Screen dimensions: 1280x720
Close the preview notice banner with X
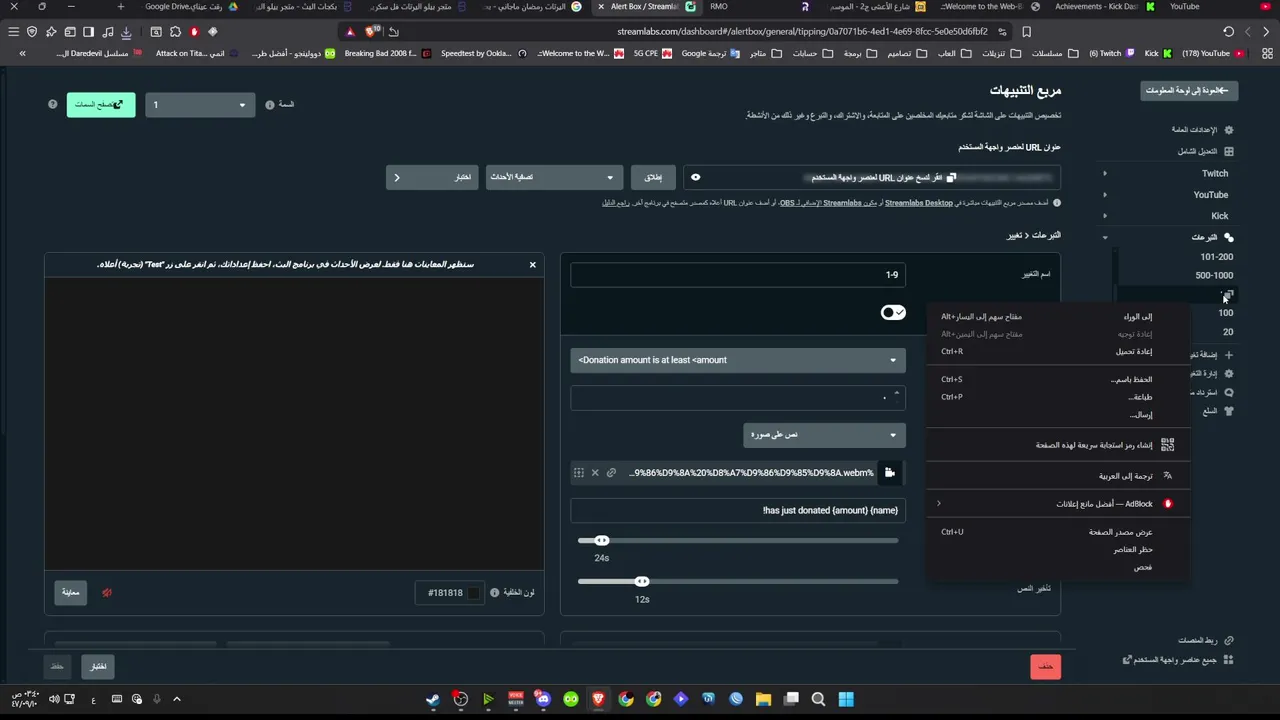point(532,265)
